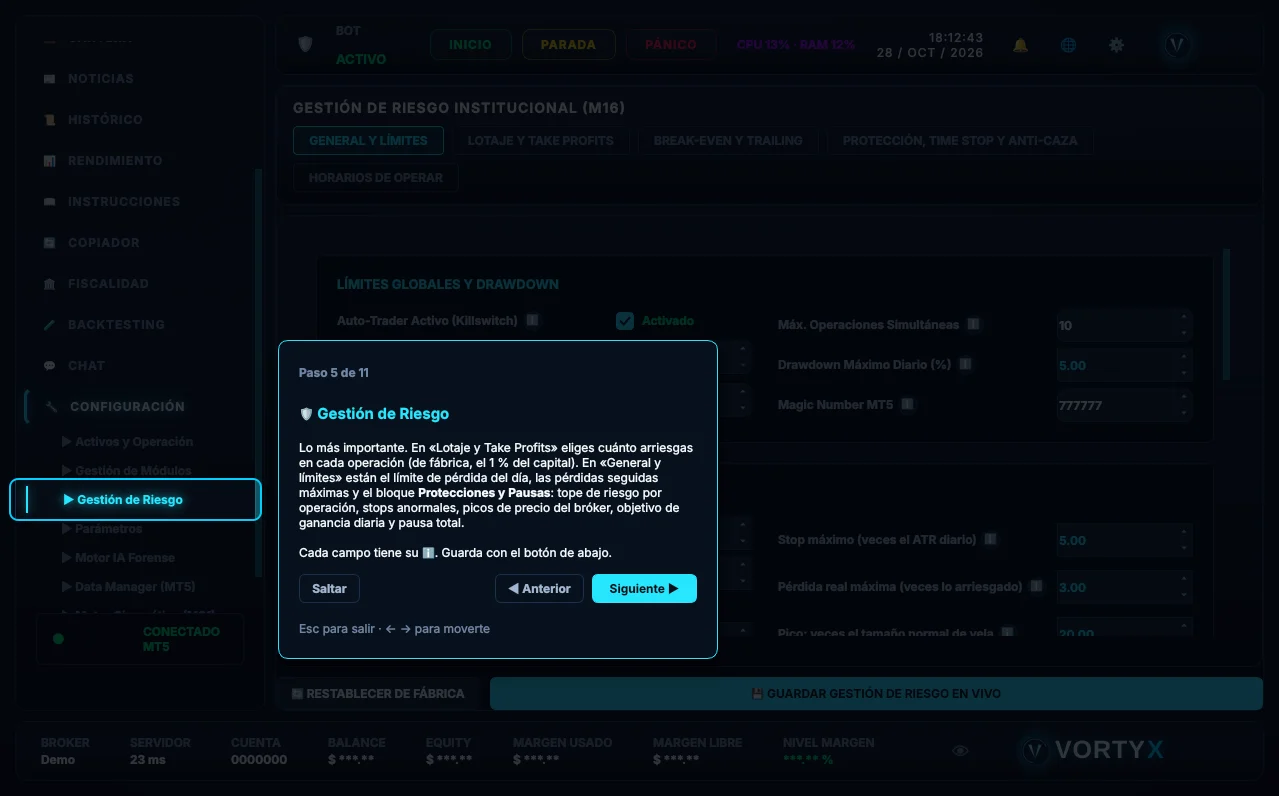The image size is (1279, 796).
Task: Click the Chat bubble icon
Action: coord(49,366)
